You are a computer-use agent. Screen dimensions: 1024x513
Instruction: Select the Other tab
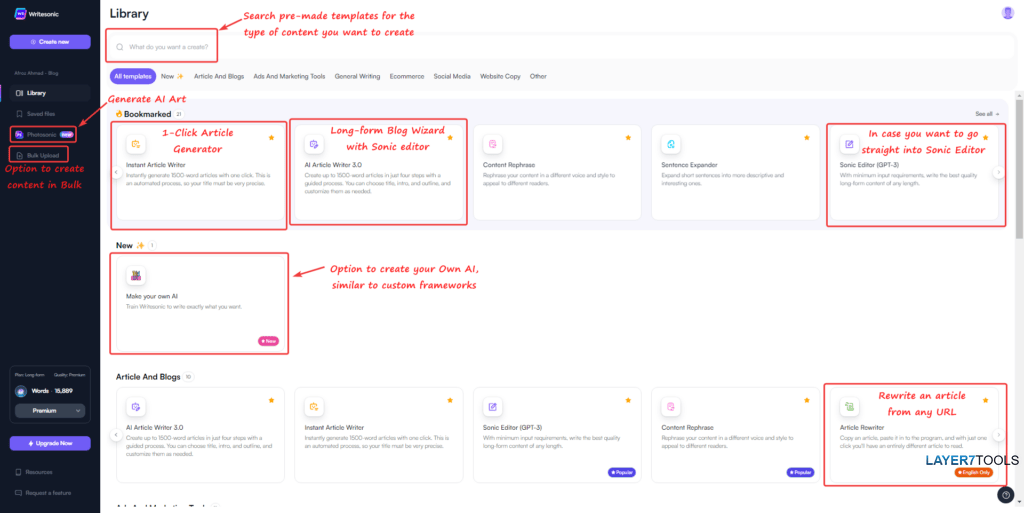(x=538, y=76)
